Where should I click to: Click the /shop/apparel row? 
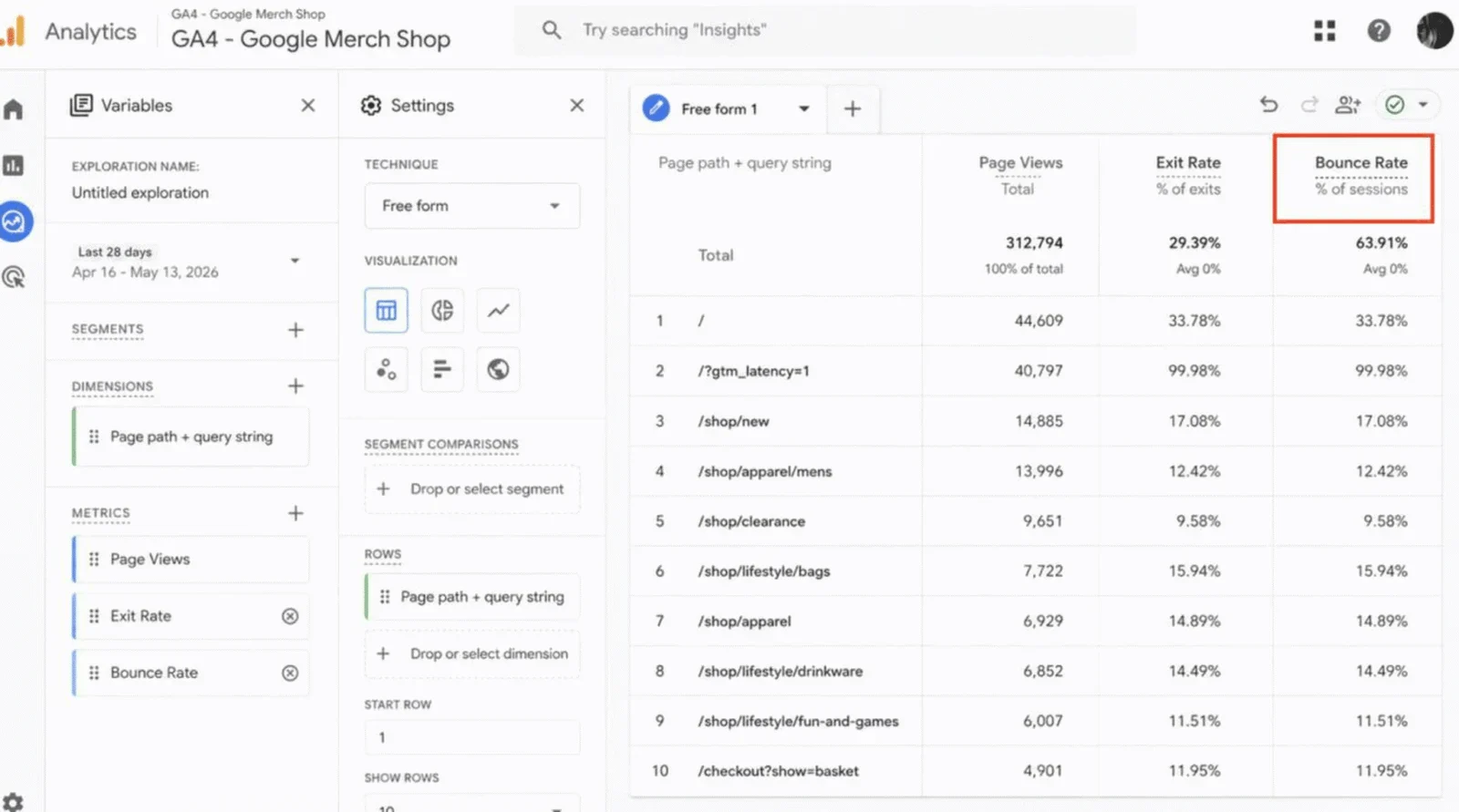pyautogui.click(x=1035, y=622)
